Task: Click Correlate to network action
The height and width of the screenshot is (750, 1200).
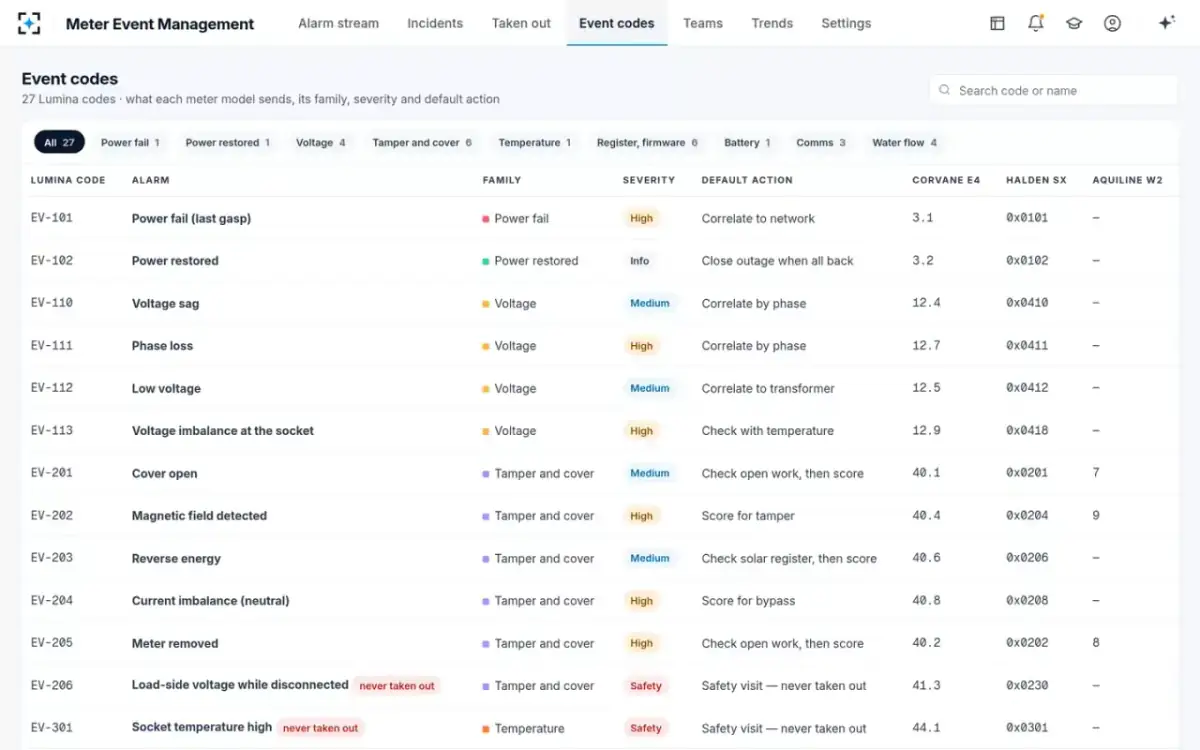Action: coord(758,218)
